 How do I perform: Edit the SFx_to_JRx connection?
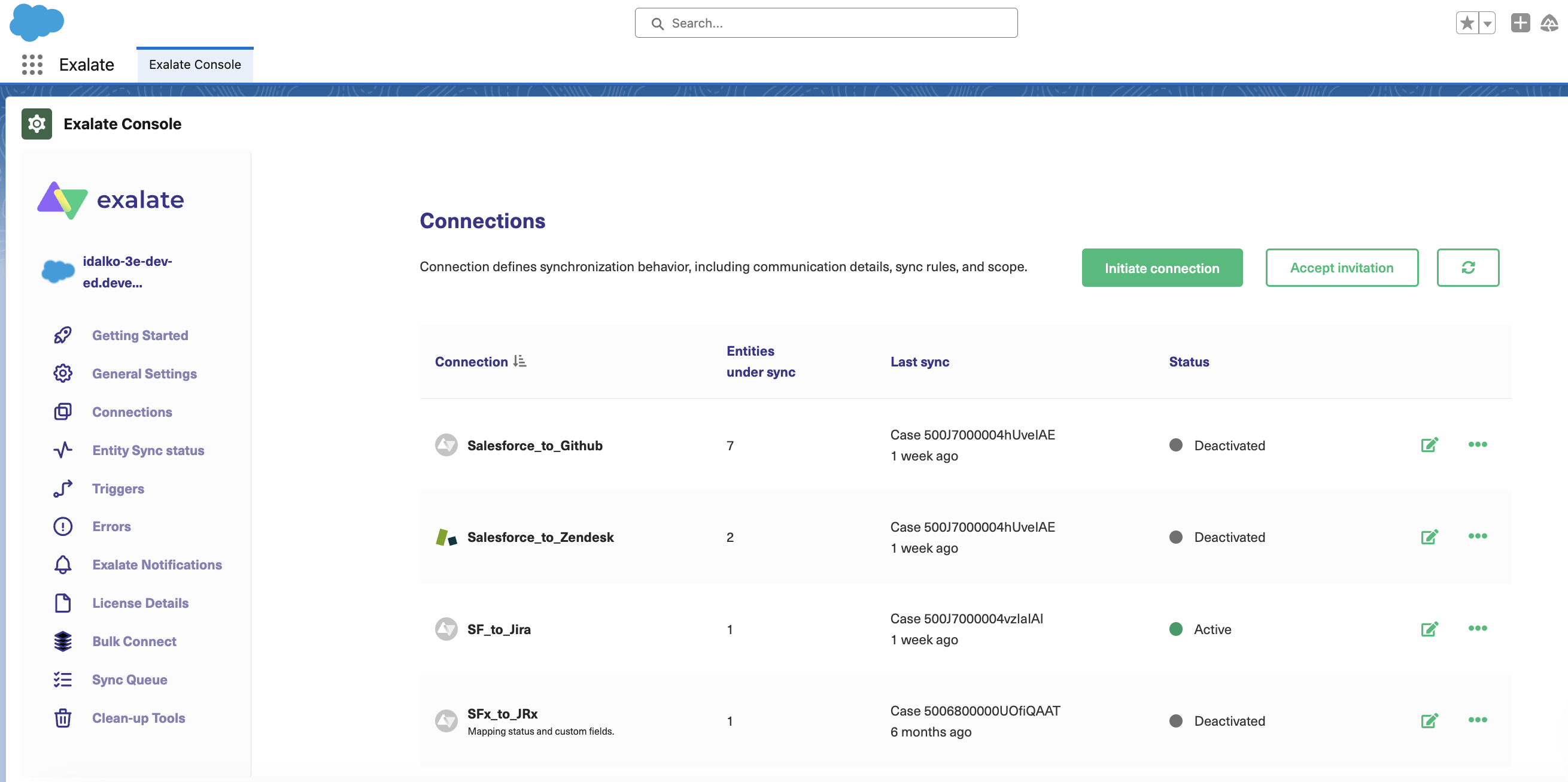coord(1429,721)
